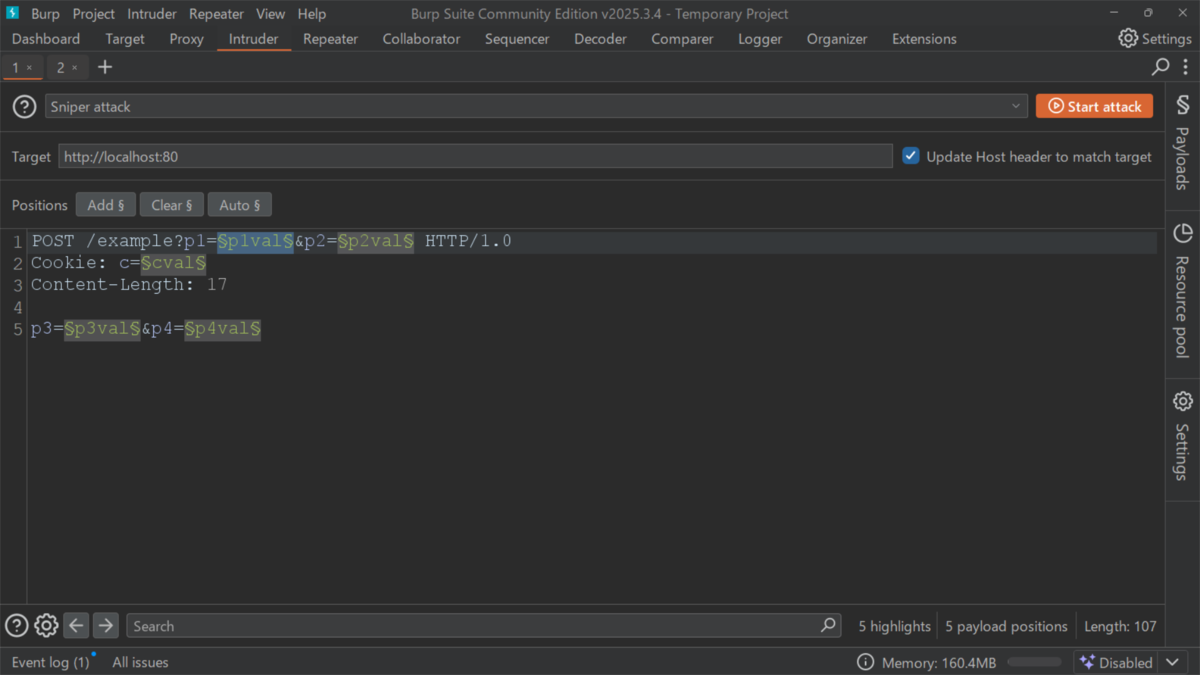Expand the Sniper attack dropdown
This screenshot has height=675, width=1200.
[x=1016, y=106]
